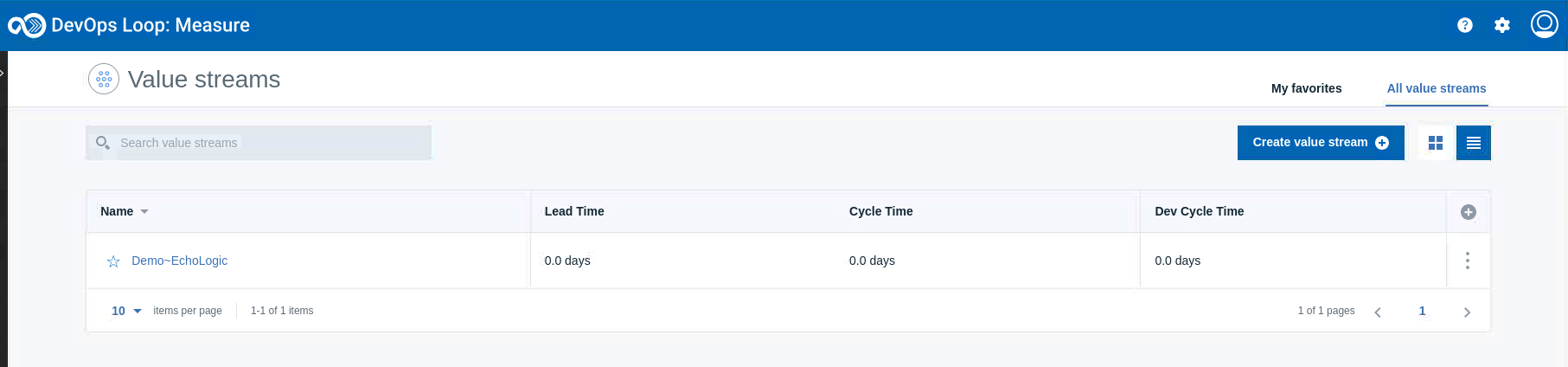Viewport: 1568px width, 367px height.
Task: Click the search magnifier icon
Action: point(103,143)
